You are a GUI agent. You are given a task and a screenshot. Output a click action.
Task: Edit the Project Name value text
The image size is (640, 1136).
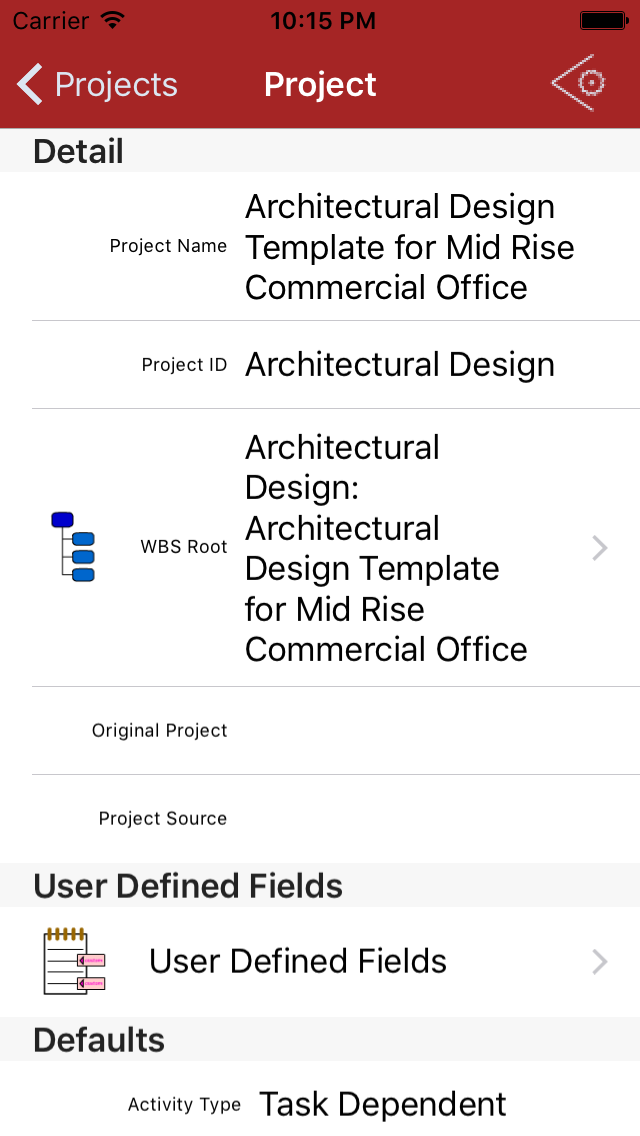410,247
